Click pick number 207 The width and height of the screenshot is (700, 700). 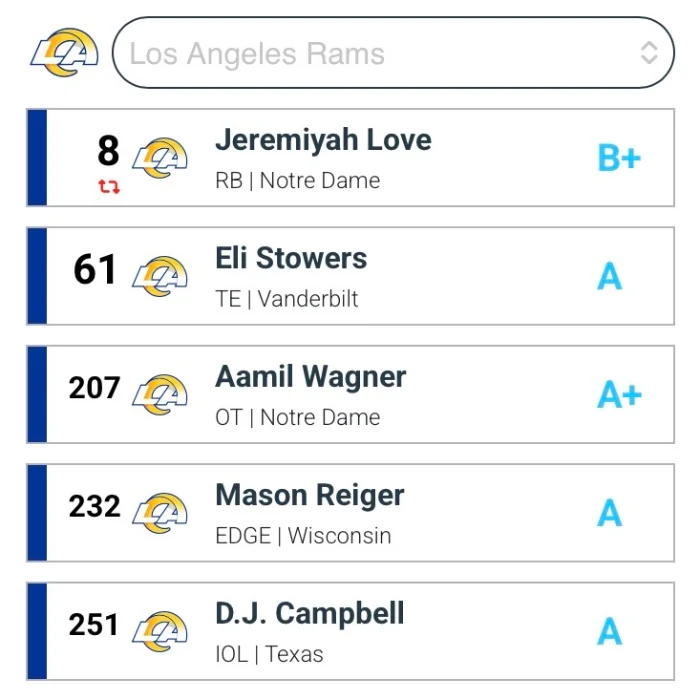[x=94, y=387]
